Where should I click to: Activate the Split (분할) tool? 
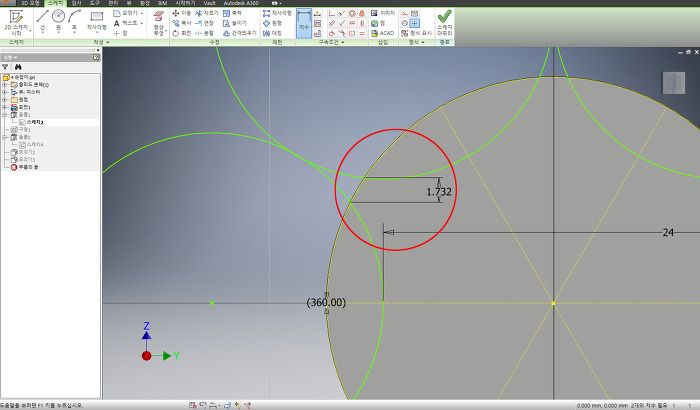pyautogui.click(x=205, y=33)
